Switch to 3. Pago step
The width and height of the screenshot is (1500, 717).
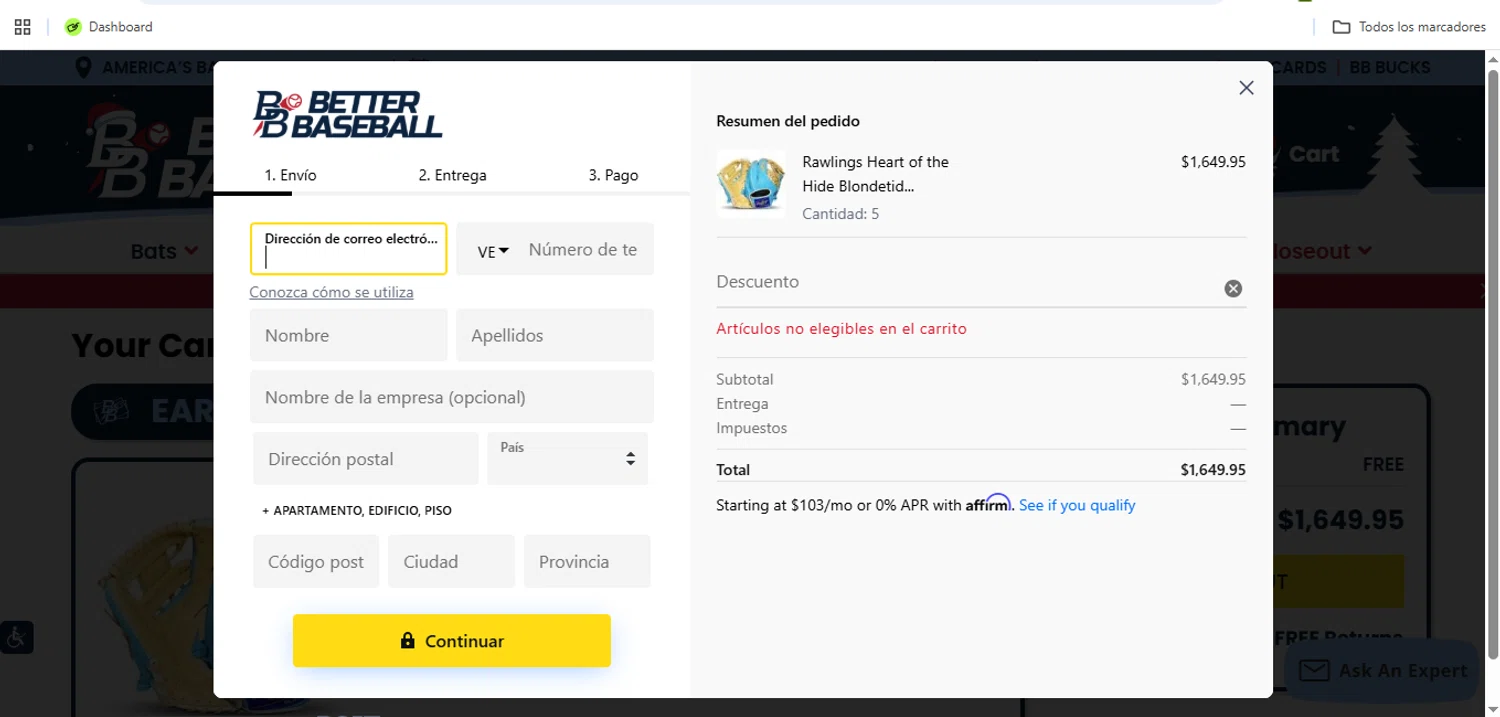tap(613, 175)
